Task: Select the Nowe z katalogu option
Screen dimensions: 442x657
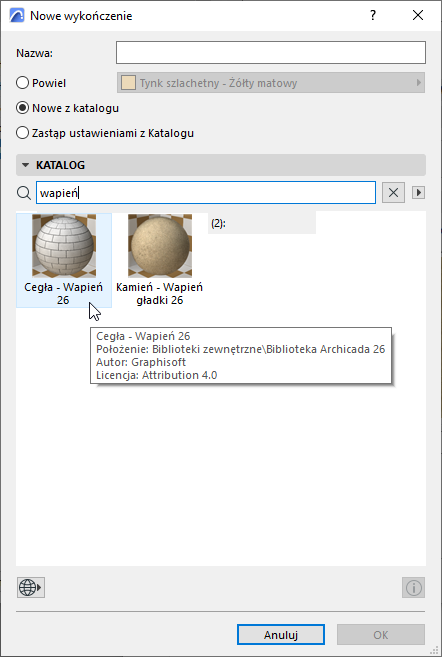Action: [22, 108]
